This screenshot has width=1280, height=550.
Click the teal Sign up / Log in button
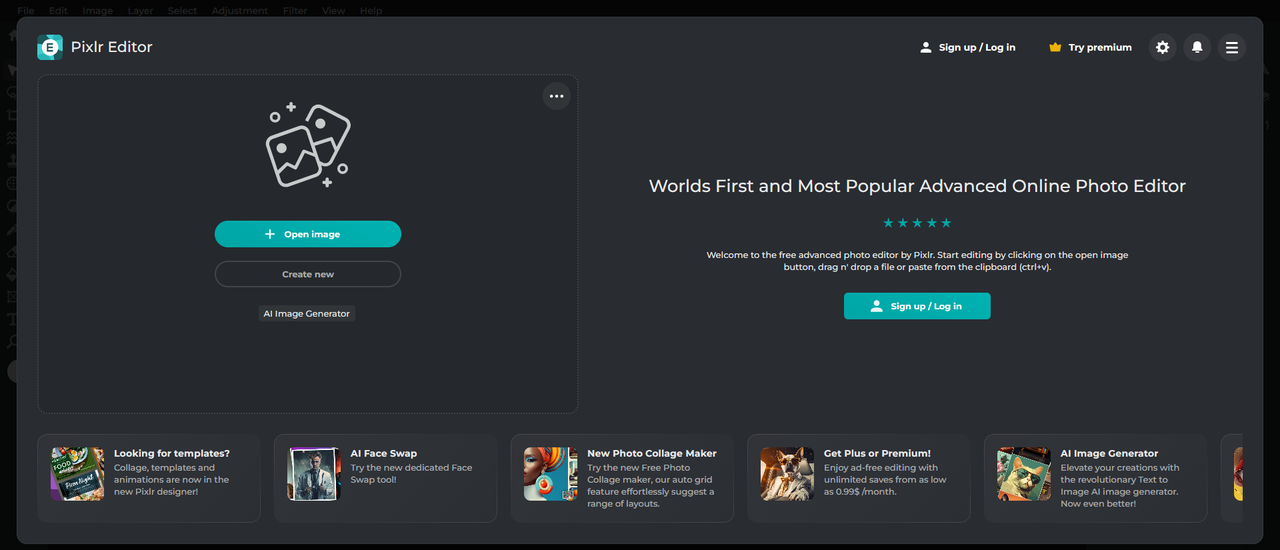coord(917,306)
